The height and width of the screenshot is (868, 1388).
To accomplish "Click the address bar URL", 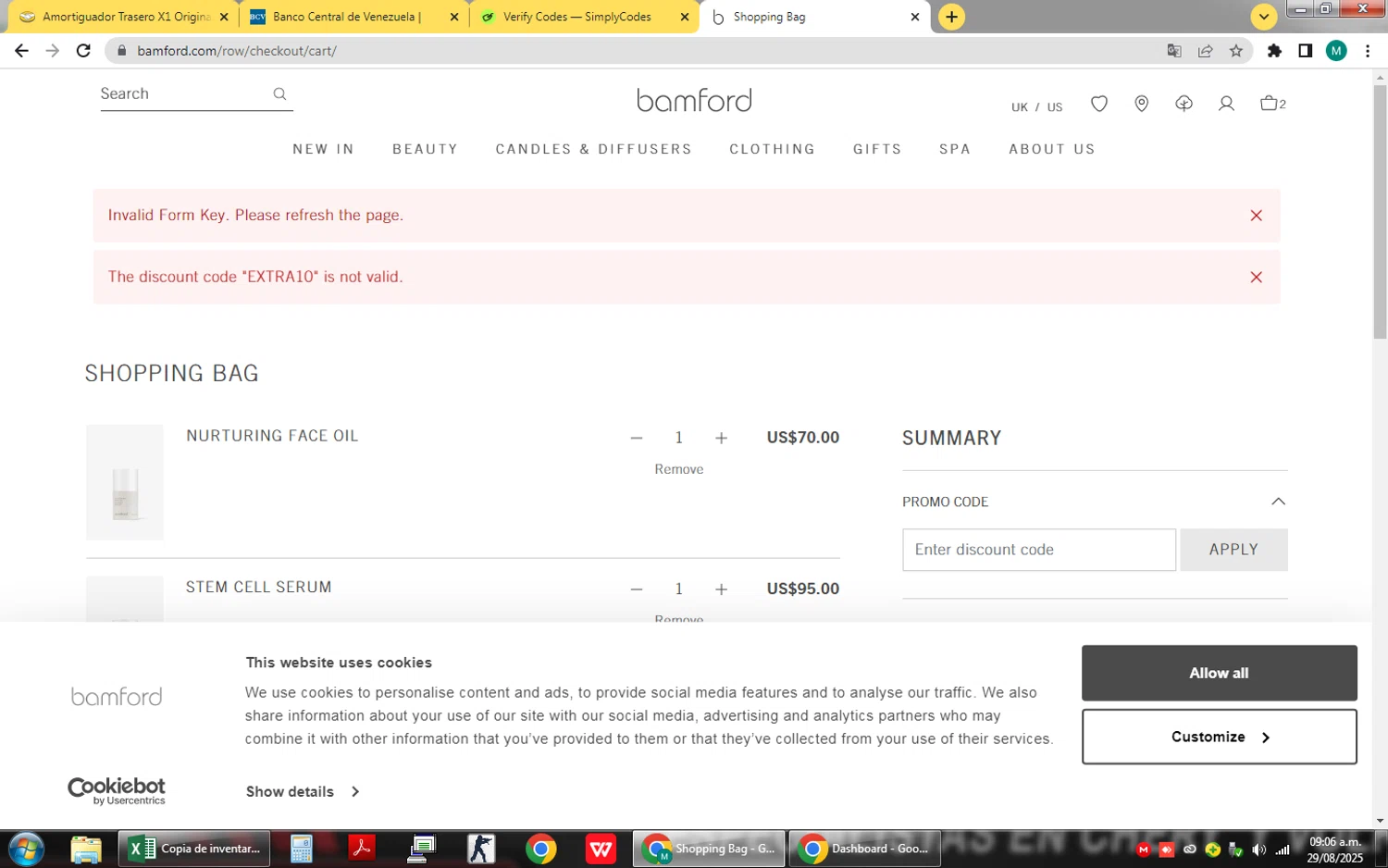I will (x=237, y=51).
